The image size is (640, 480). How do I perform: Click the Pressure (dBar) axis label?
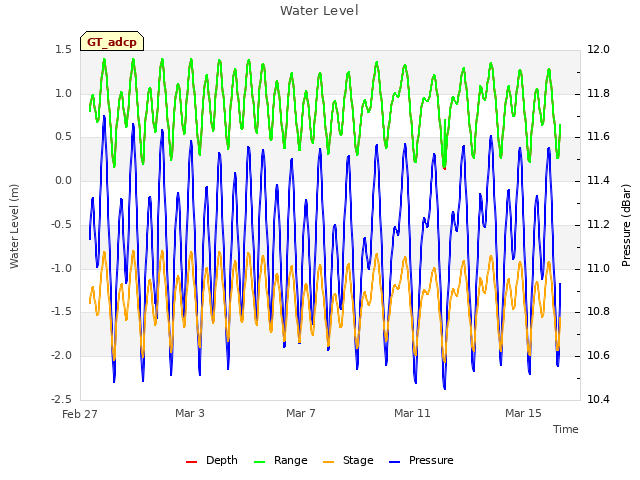click(626, 225)
